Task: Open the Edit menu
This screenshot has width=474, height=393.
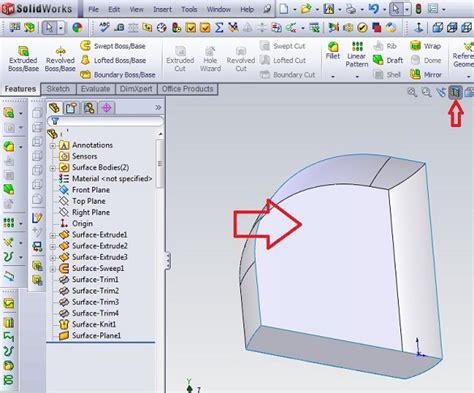Action: 114,9
